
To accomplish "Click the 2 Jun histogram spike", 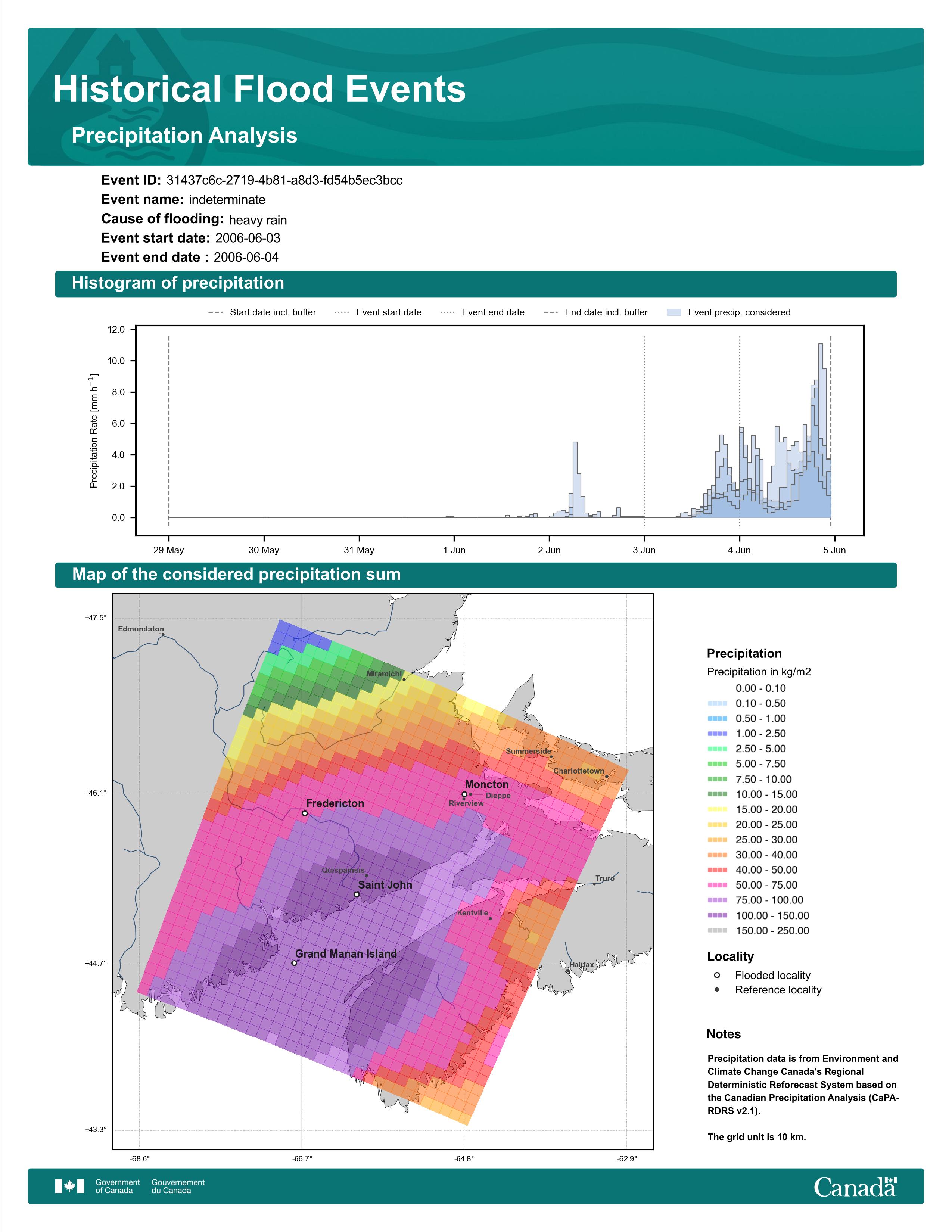I will [x=575, y=479].
